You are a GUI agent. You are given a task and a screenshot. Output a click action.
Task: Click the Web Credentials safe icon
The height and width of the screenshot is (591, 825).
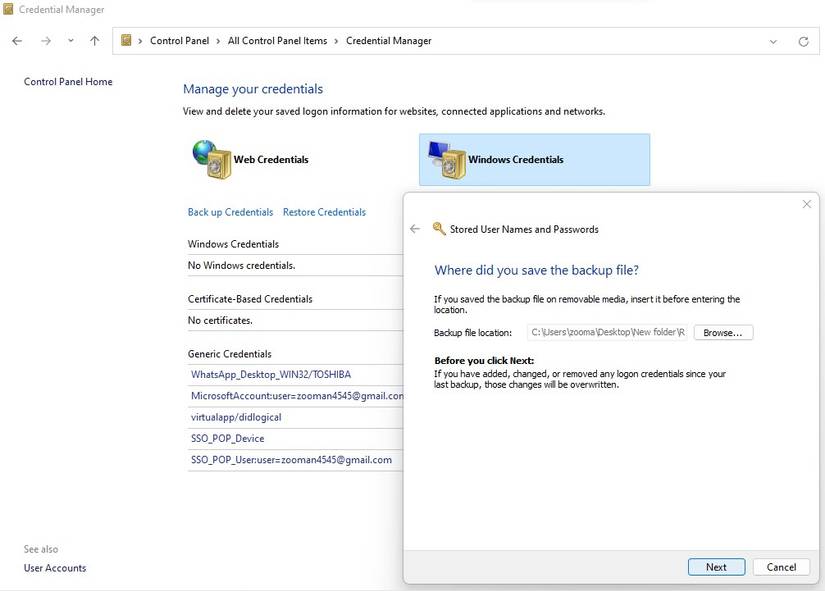pyautogui.click(x=211, y=159)
